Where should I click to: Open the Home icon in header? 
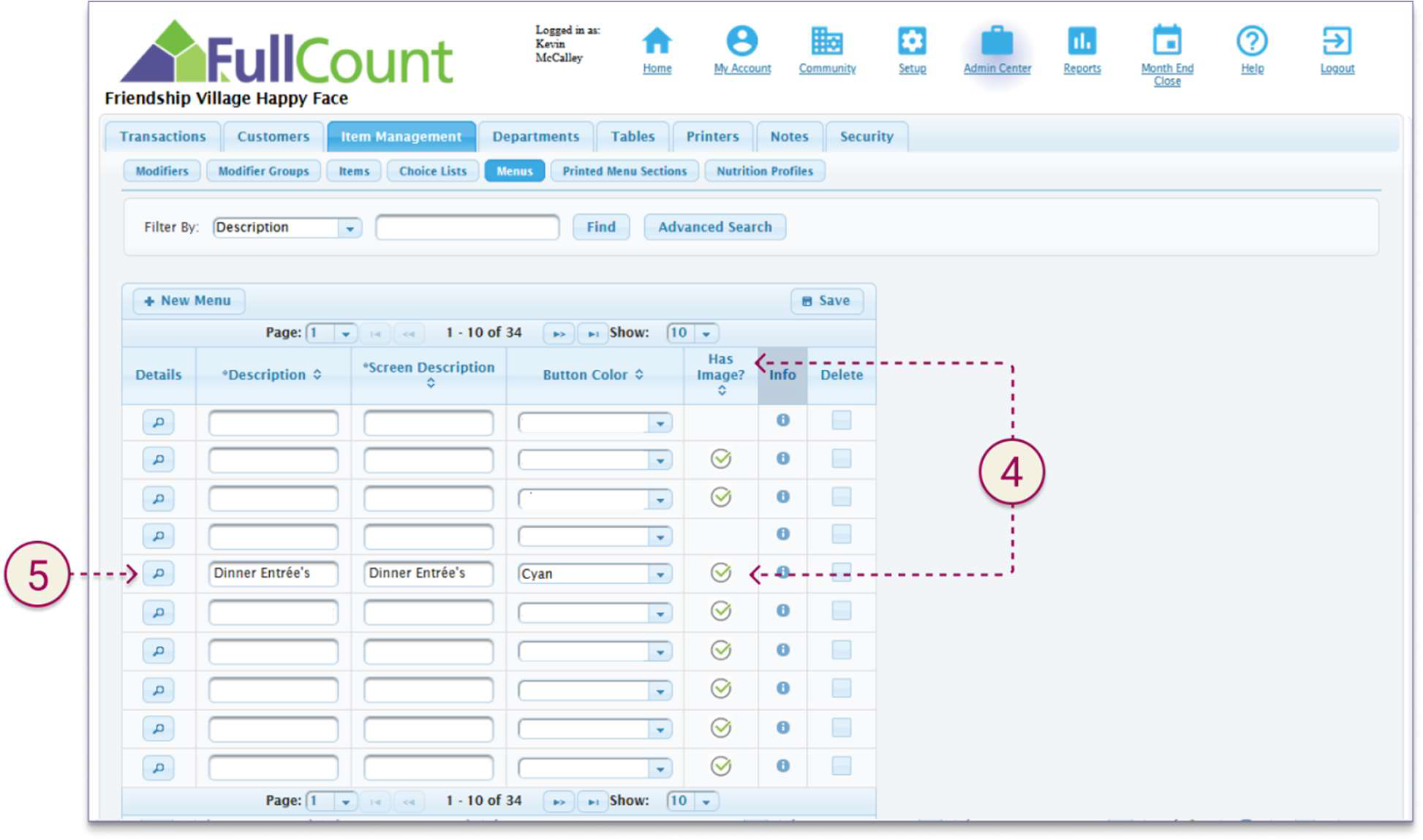[x=656, y=42]
